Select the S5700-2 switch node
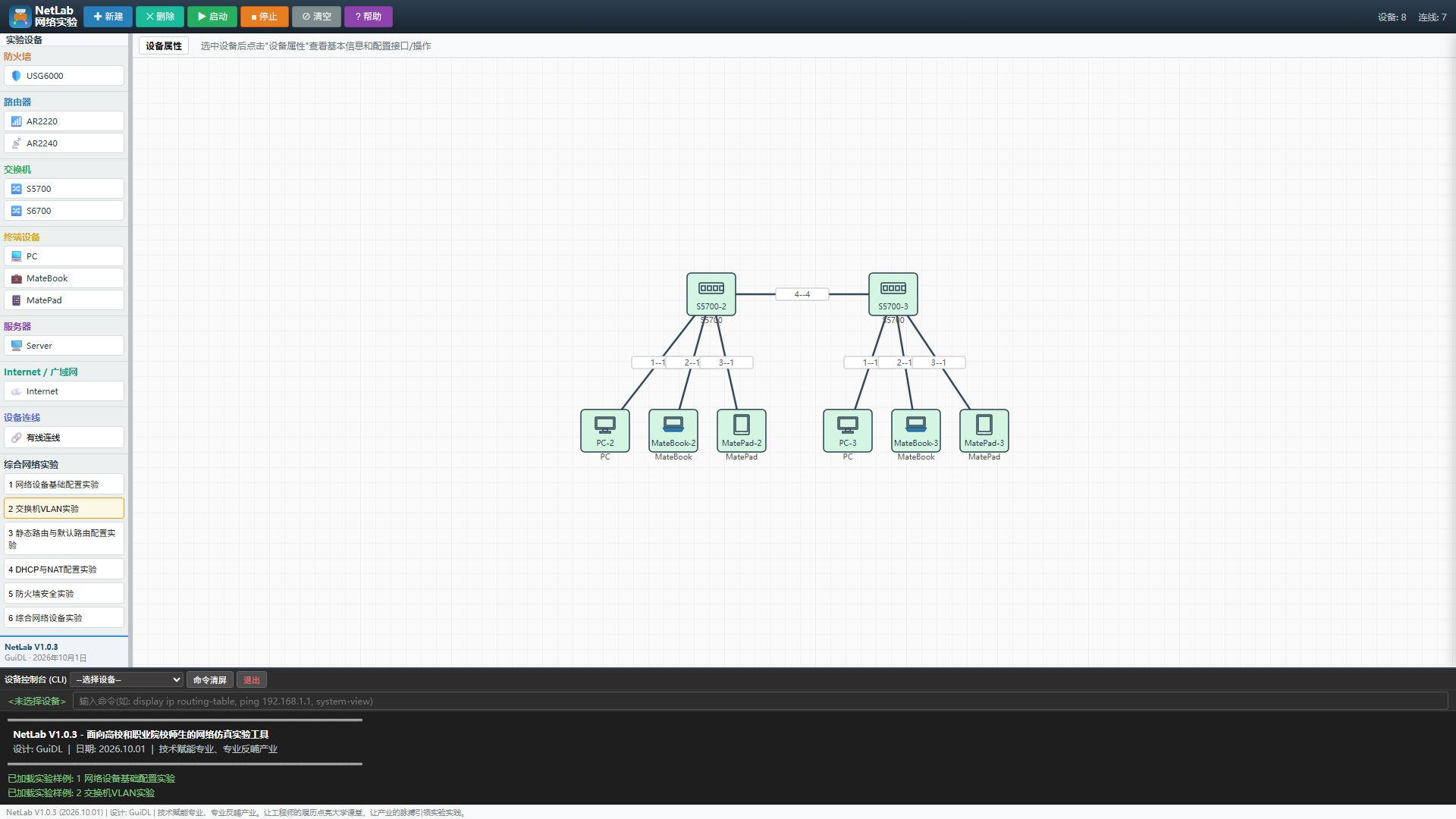 (711, 294)
